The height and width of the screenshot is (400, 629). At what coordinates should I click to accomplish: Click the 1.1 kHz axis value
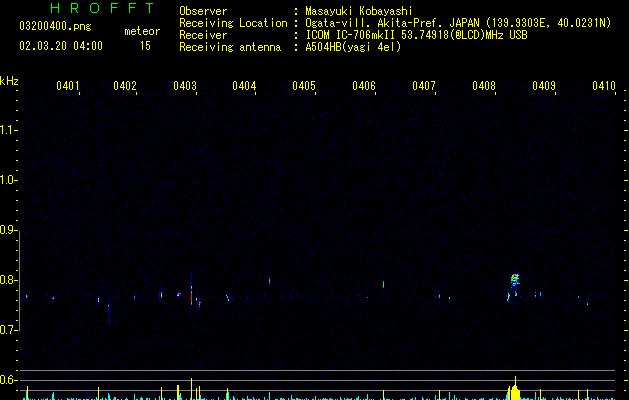tap(8, 130)
